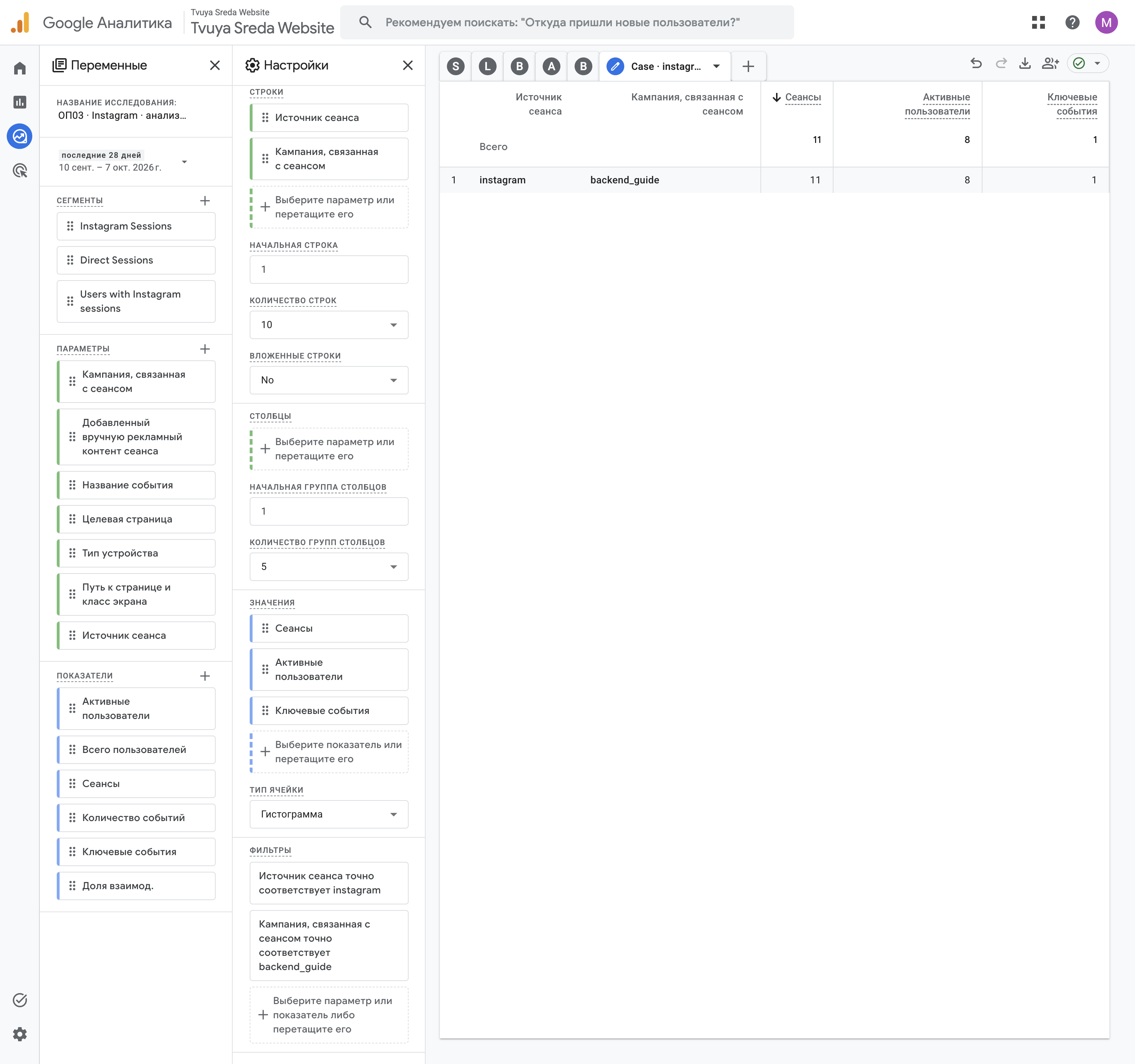1135x1064 pixels.
Task: Click the Tvuya Sreda Website property selector
Action: tap(262, 22)
